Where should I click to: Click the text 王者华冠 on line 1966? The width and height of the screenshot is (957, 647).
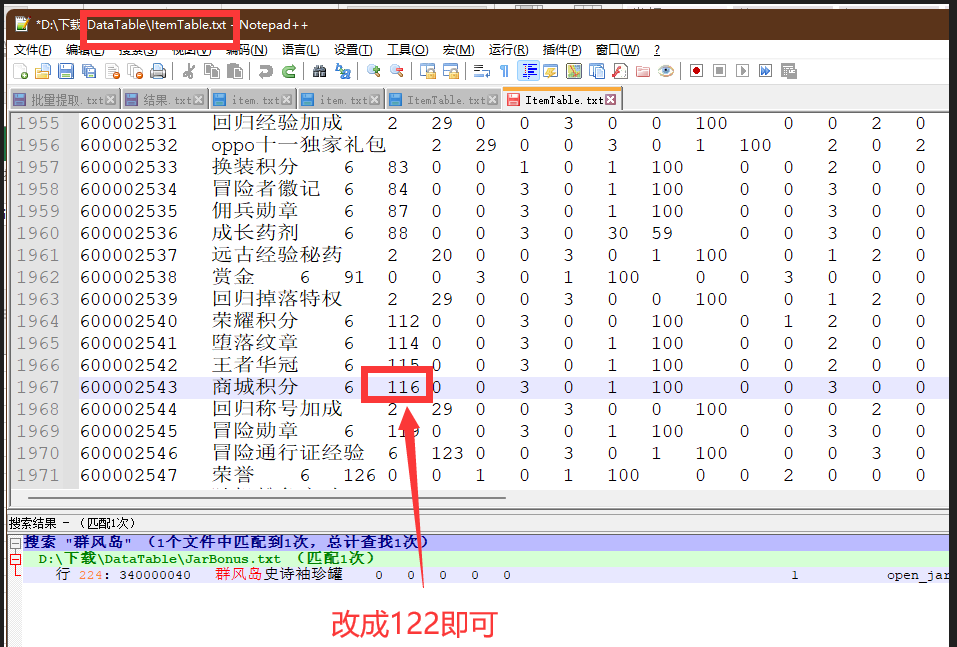point(255,365)
